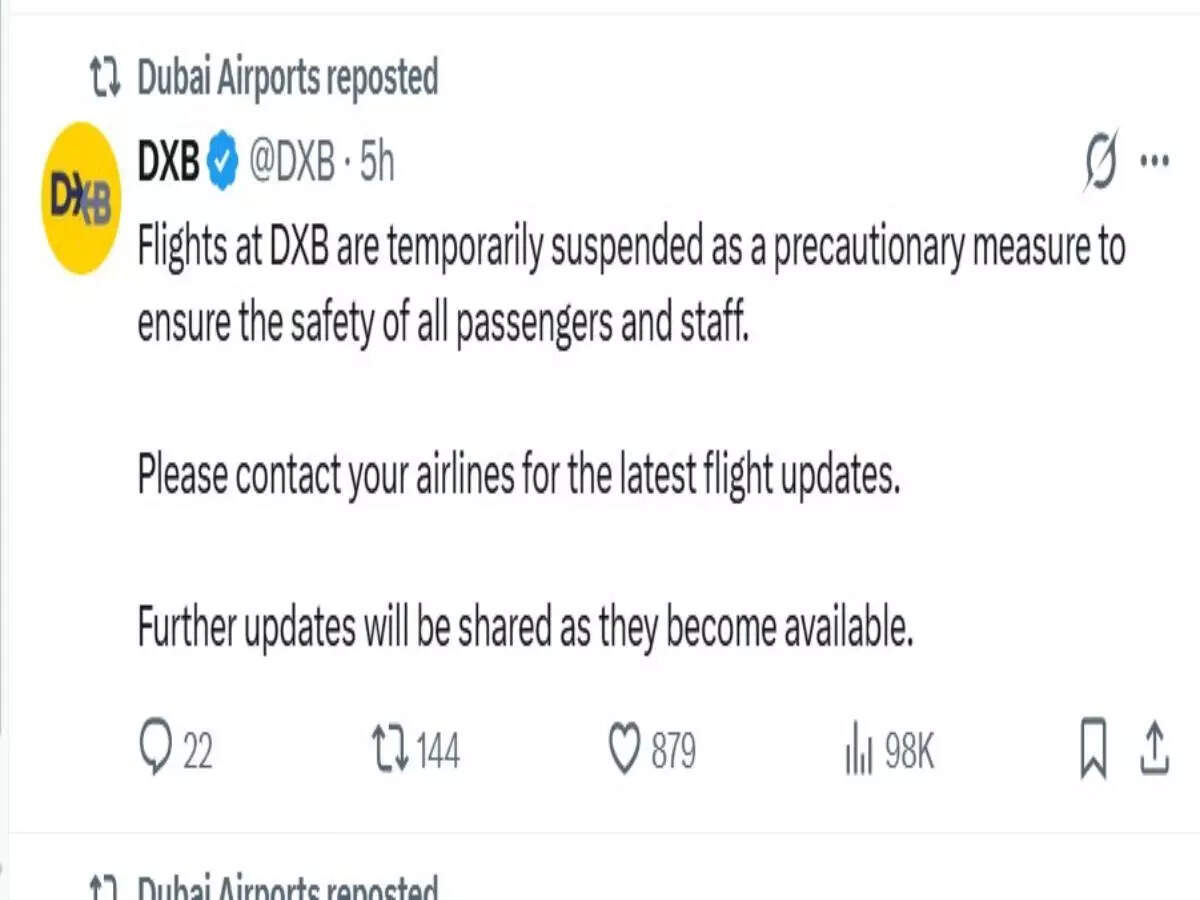Screen dimensions: 1200x900
Task: Click the yellow DXB profile avatar
Action: (80, 195)
